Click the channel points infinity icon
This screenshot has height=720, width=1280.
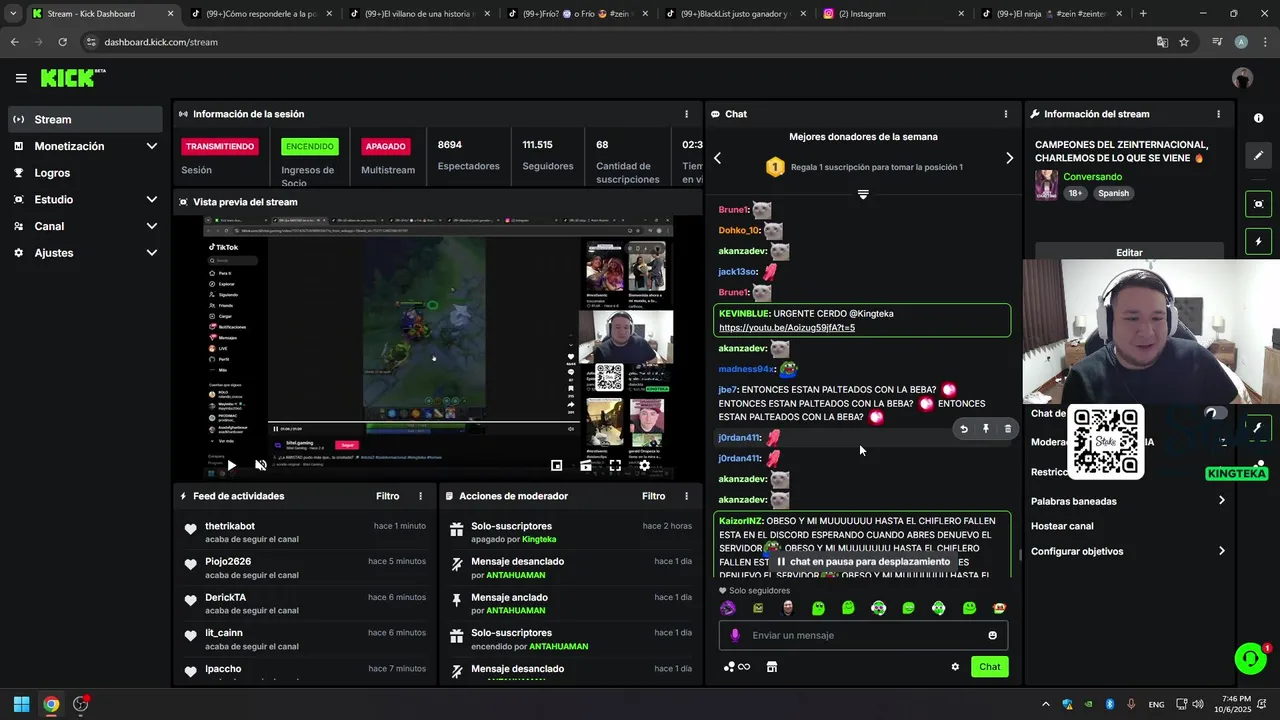737,667
